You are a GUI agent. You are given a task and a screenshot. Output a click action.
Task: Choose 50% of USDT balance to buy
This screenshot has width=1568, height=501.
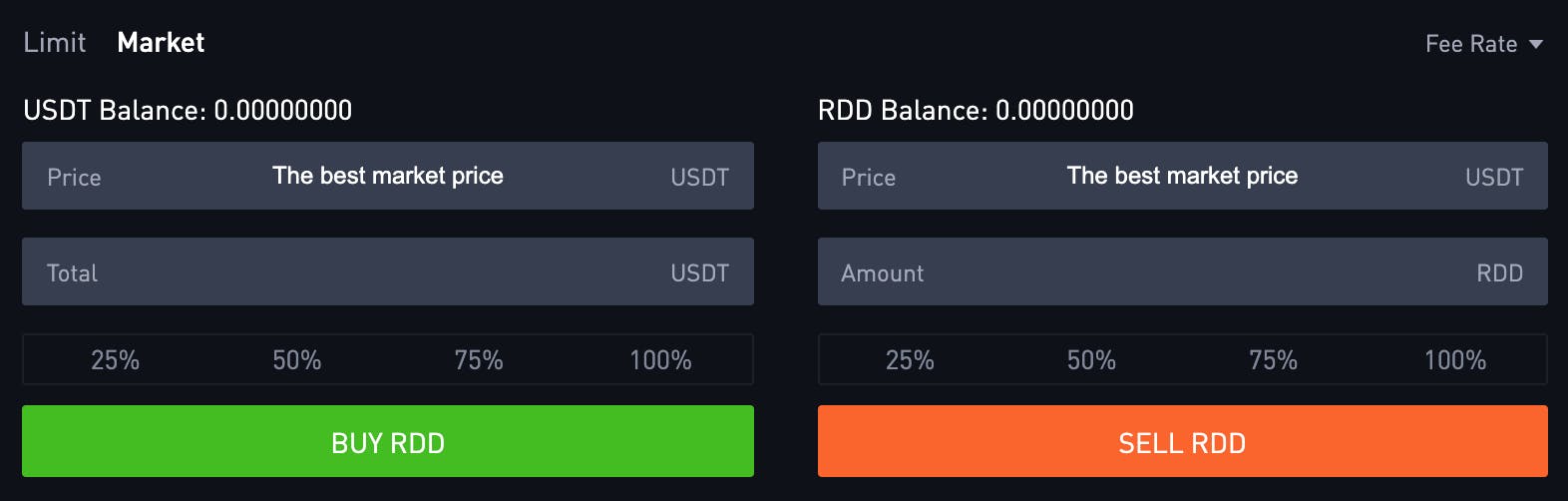coord(297,360)
